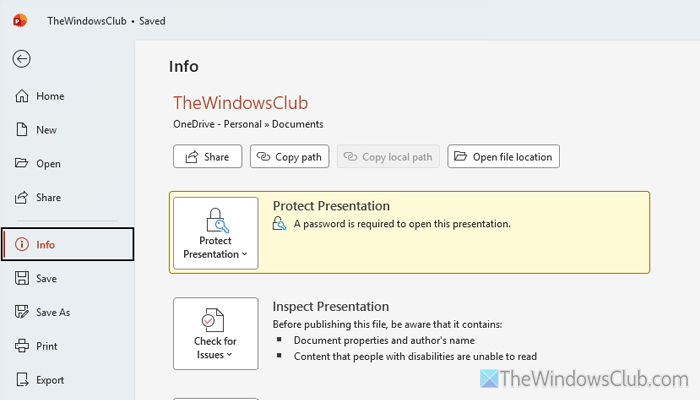Click the Print printer icon

(22, 346)
